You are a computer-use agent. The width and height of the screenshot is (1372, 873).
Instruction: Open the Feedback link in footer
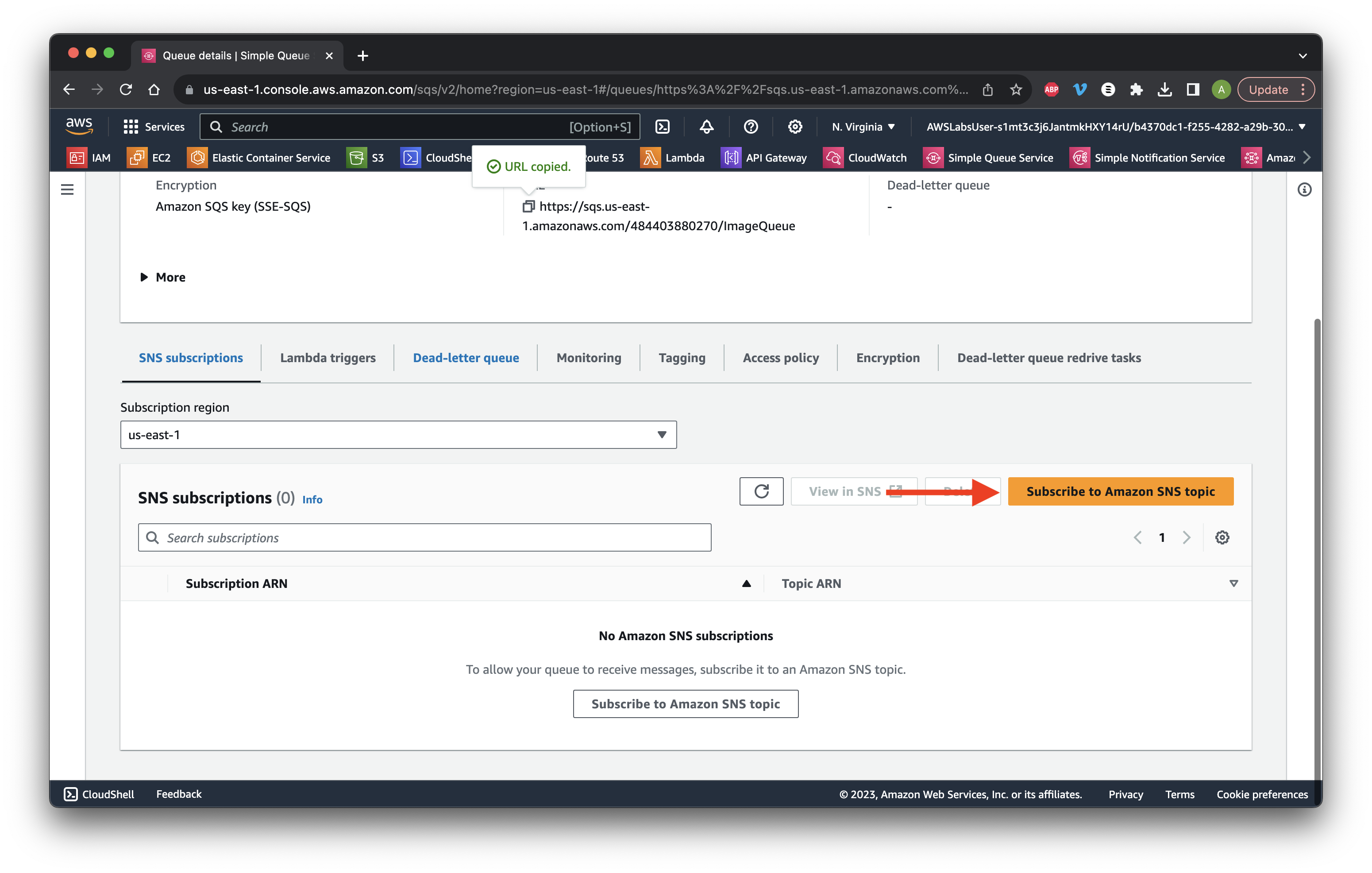[179, 794]
